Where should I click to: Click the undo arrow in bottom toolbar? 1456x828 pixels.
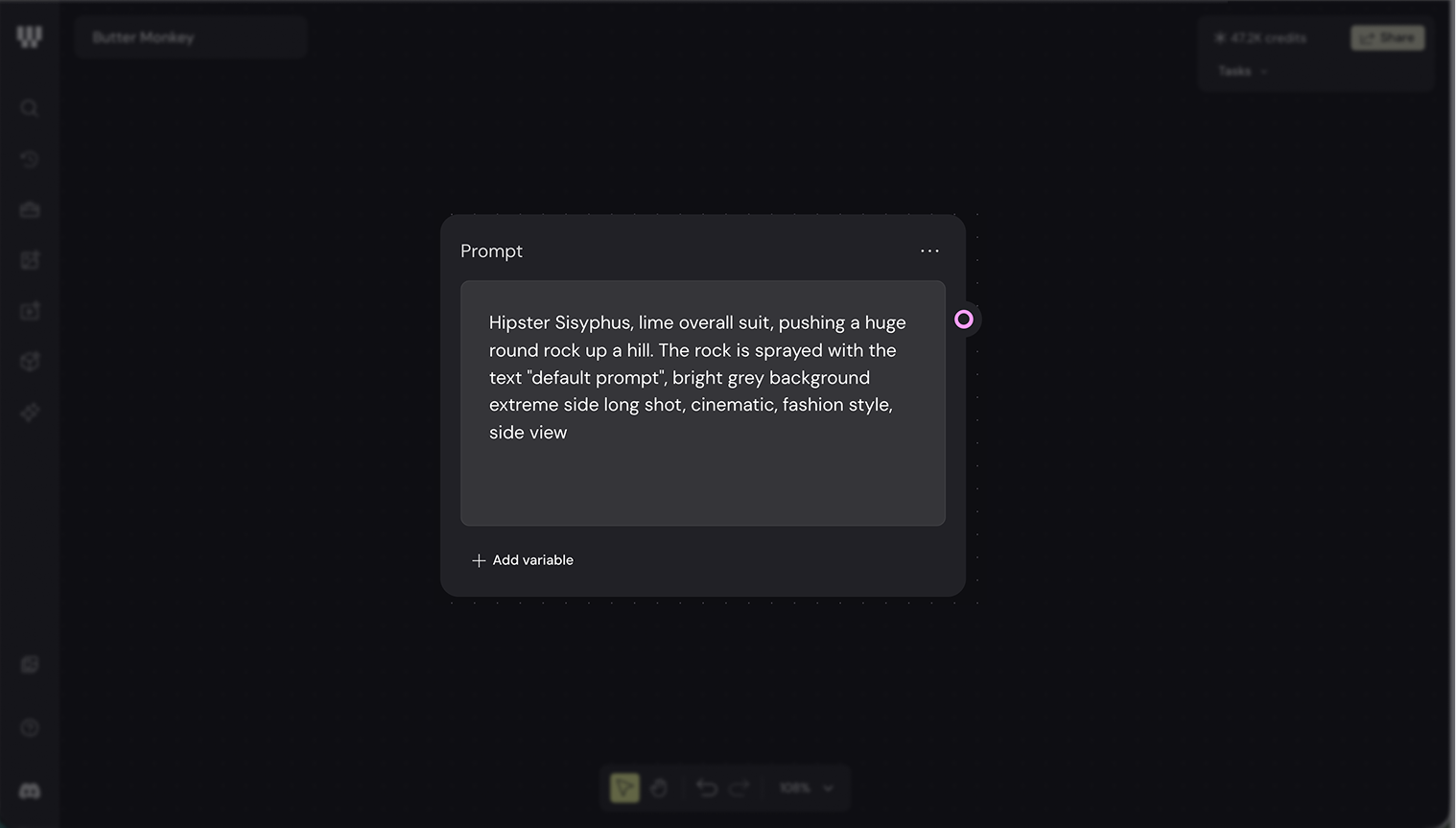click(x=707, y=788)
